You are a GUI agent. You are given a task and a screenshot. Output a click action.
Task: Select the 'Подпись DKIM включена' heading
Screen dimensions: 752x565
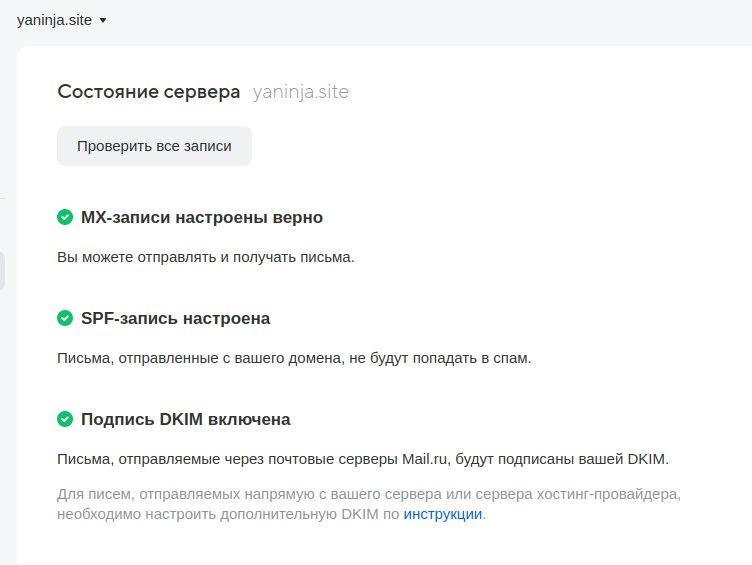[186, 419]
